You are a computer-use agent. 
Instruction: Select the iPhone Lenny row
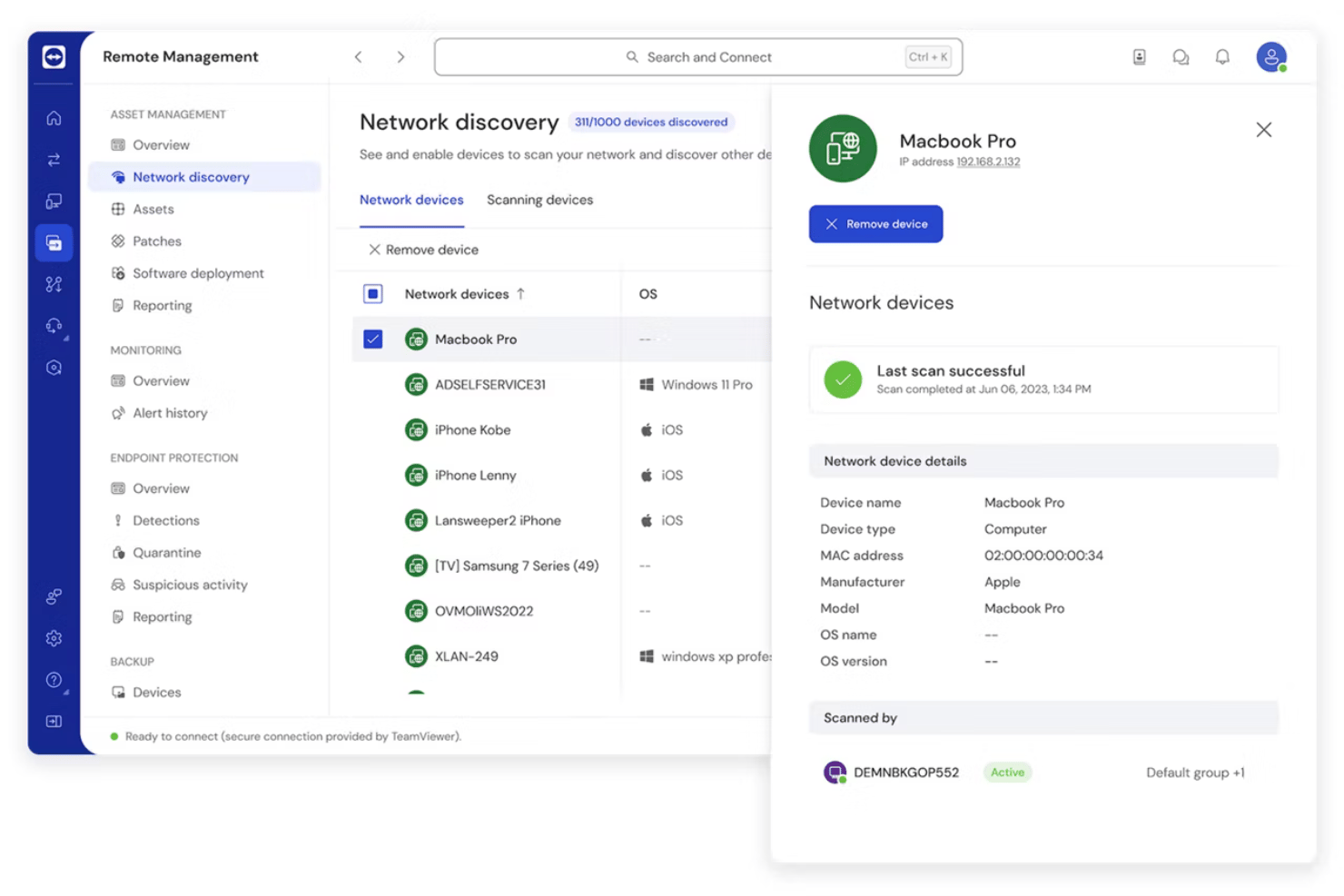click(561, 476)
